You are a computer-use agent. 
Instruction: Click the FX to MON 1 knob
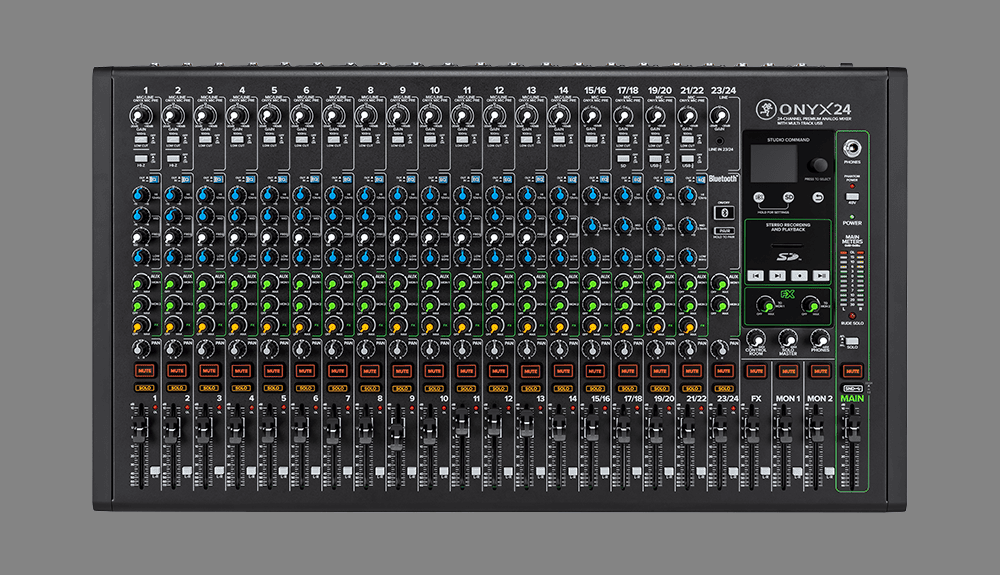point(765,304)
